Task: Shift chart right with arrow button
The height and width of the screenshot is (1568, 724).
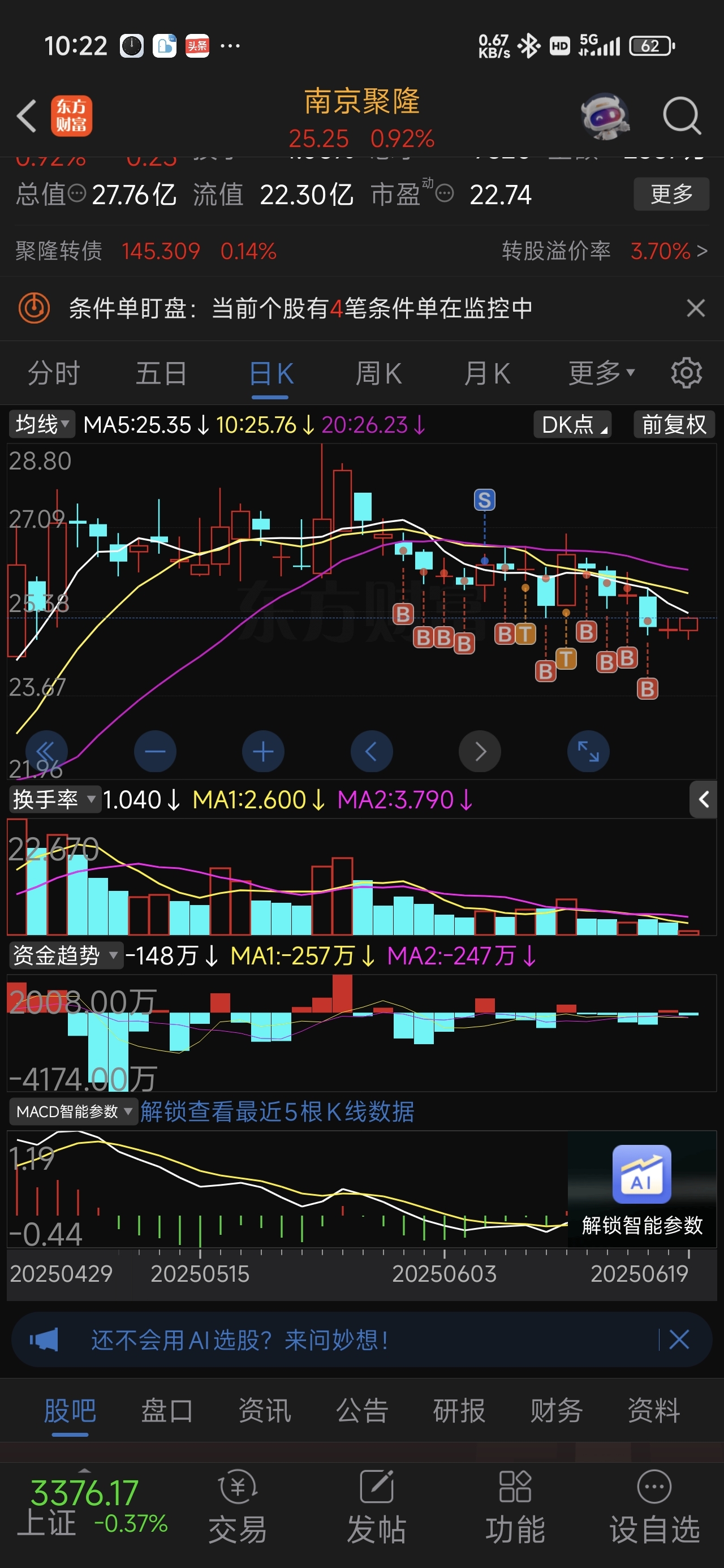Action: coord(480,752)
